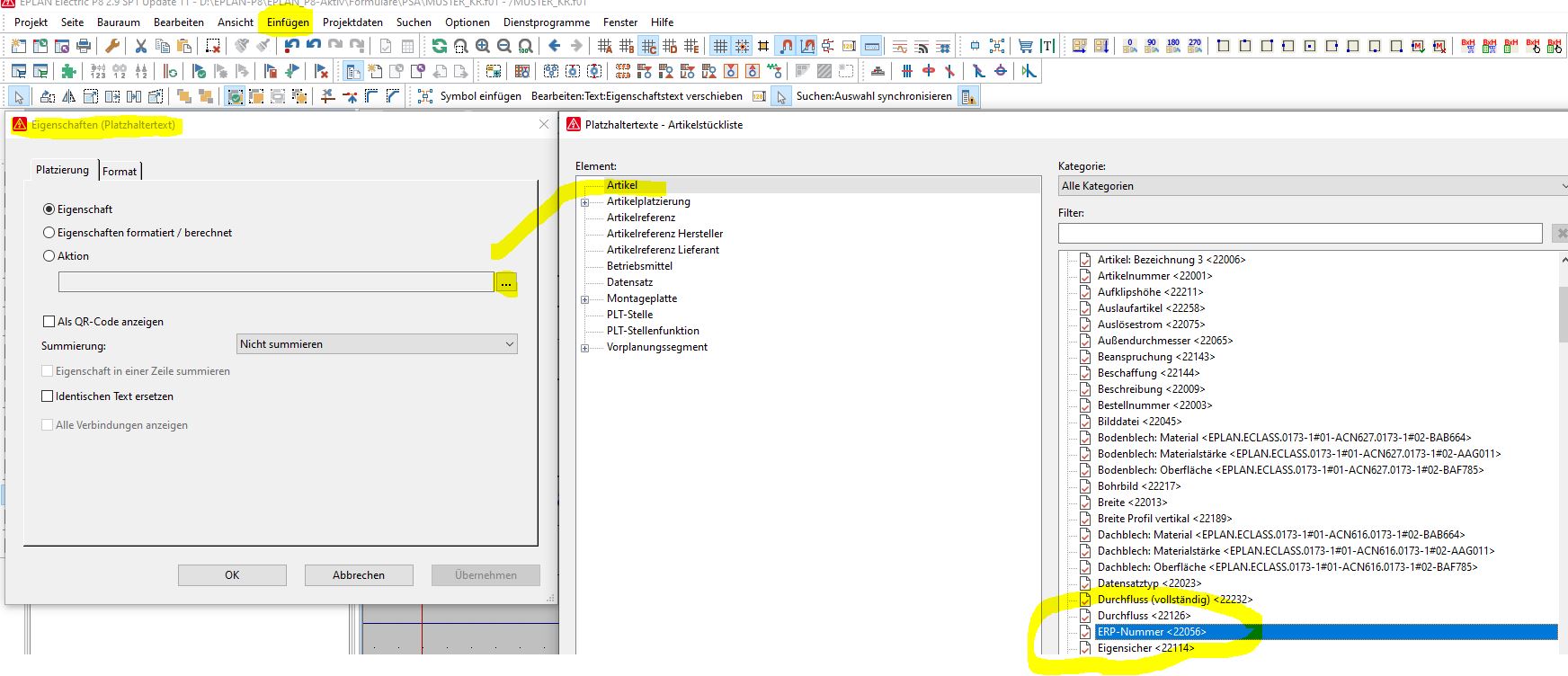Click the Abbrechen button
1568x676 pixels.
359,574
